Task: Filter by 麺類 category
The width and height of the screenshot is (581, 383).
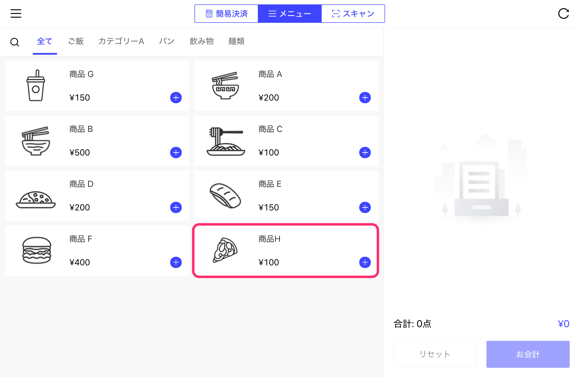Action: point(236,41)
